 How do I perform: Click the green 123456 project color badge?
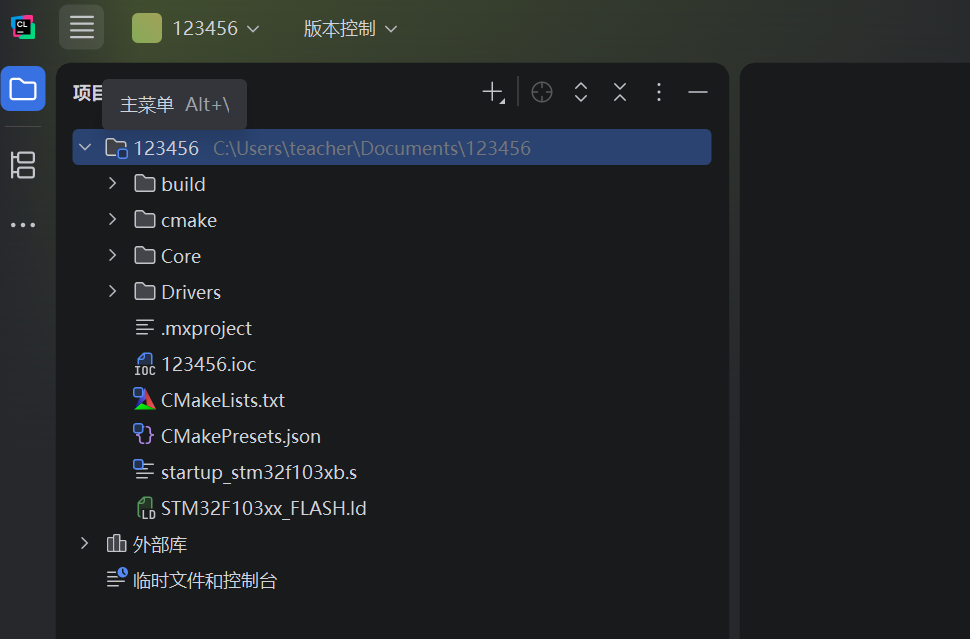coord(147,28)
